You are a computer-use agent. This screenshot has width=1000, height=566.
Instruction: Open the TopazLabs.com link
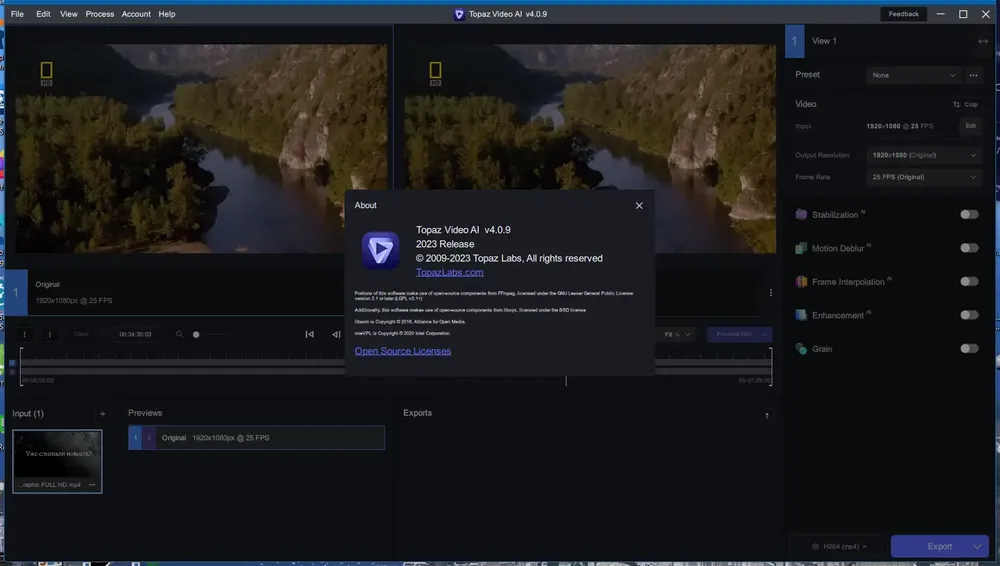coord(450,272)
